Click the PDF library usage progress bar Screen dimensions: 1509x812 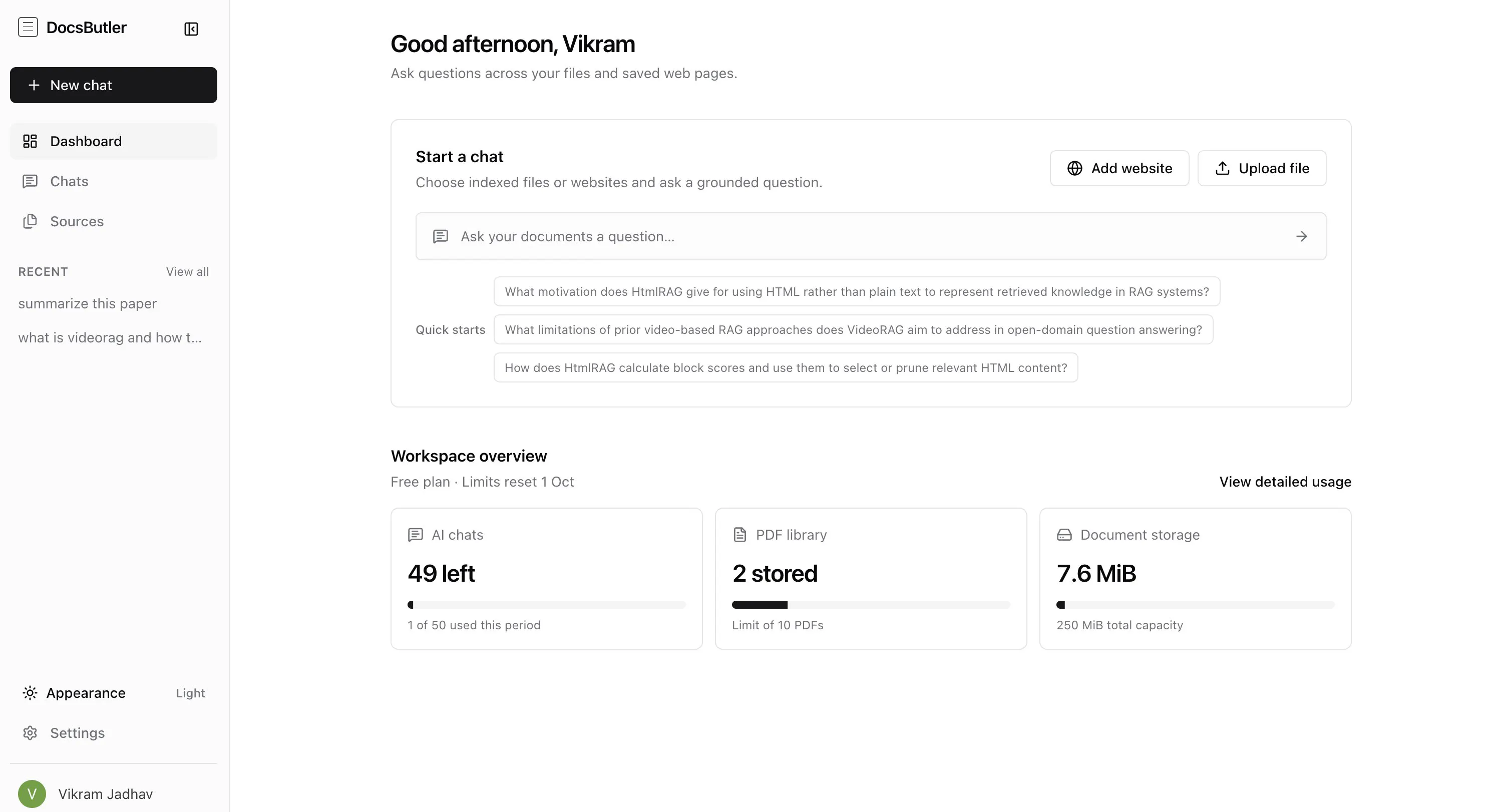click(871, 605)
